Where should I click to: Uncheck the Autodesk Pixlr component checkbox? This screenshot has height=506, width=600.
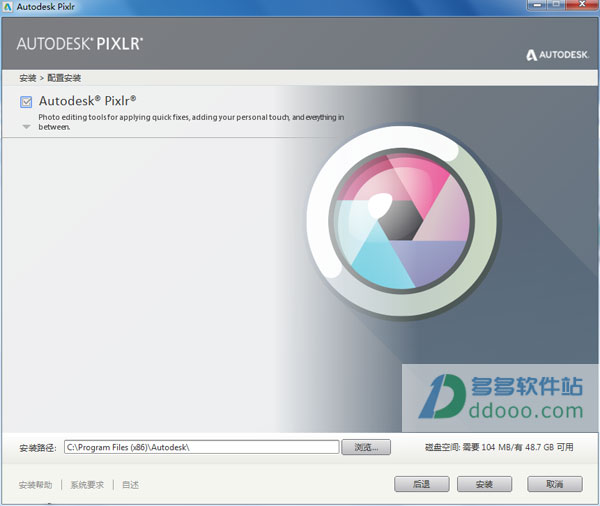[26, 102]
